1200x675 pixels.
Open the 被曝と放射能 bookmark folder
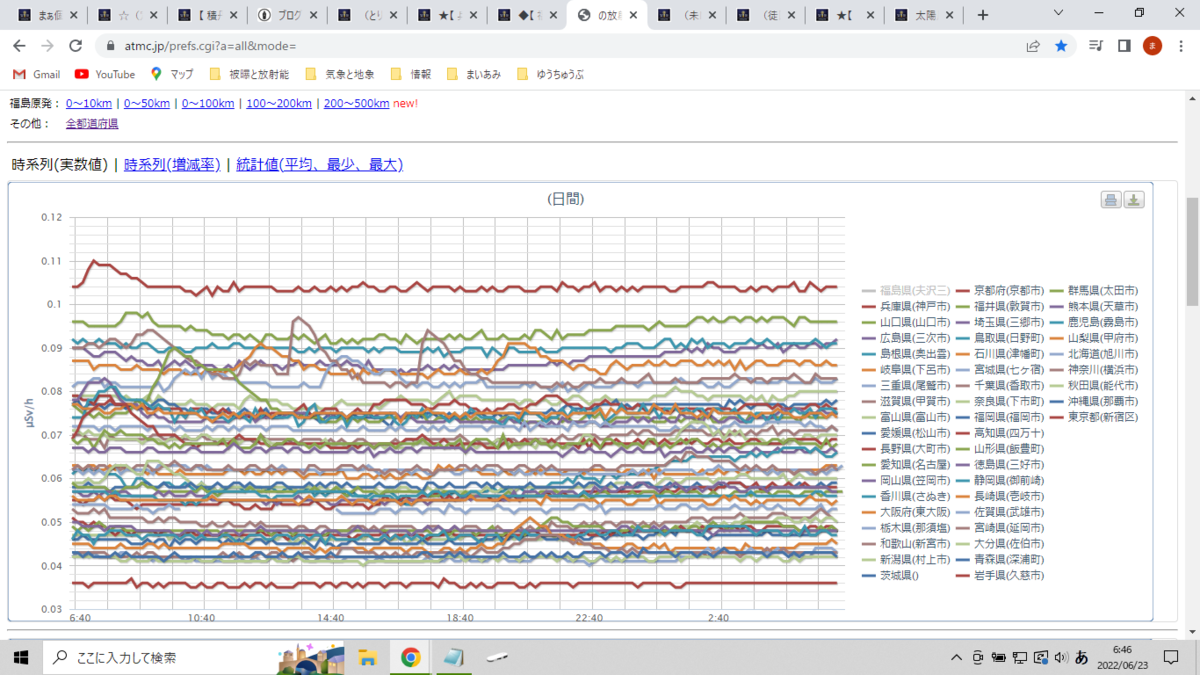249,74
